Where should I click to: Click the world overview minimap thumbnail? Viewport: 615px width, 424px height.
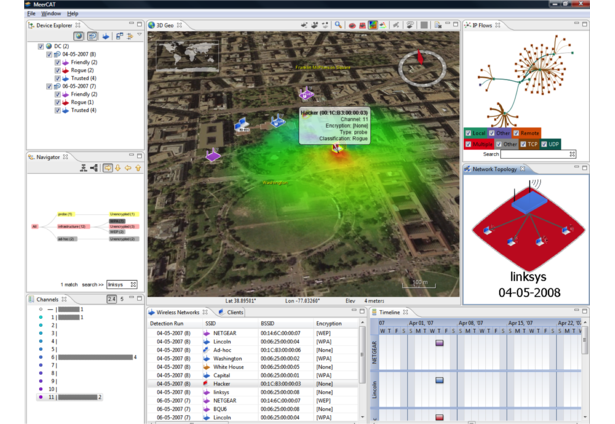187,56
